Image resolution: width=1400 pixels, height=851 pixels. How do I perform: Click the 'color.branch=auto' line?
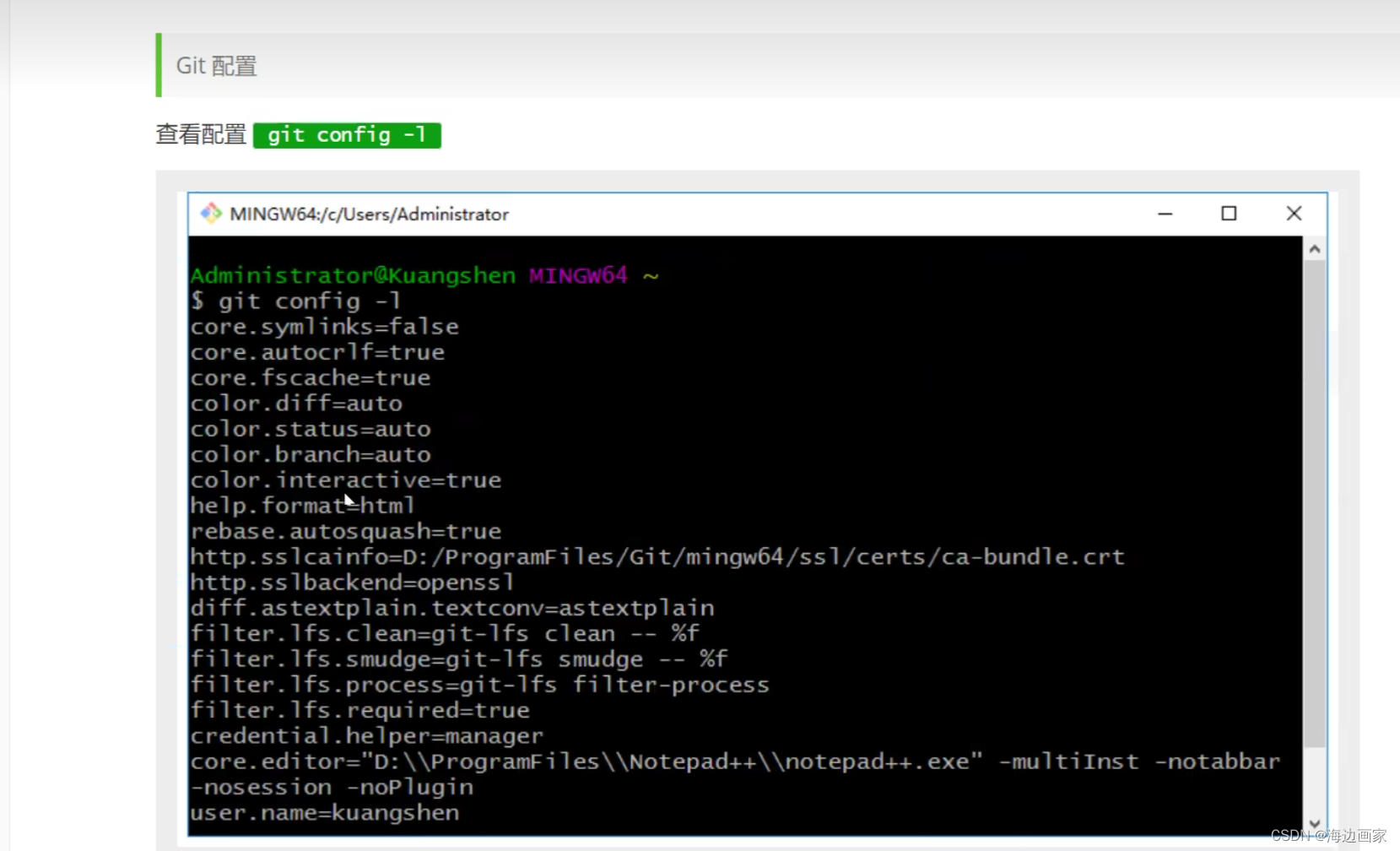click(311, 454)
